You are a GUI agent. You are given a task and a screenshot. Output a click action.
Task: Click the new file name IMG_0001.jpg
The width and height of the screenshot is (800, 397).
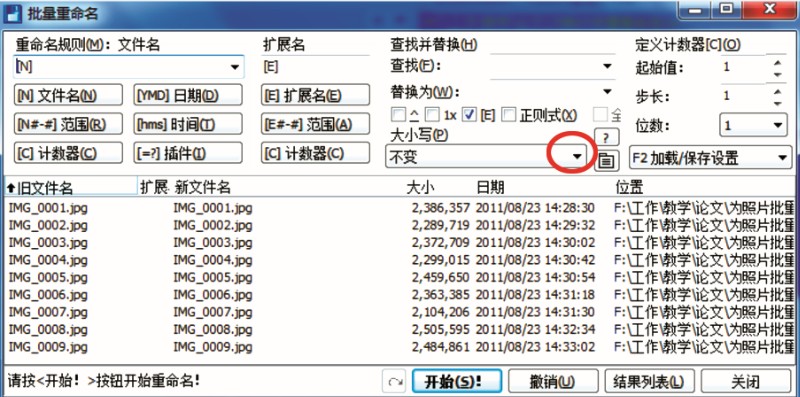pyautogui.click(x=213, y=208)
